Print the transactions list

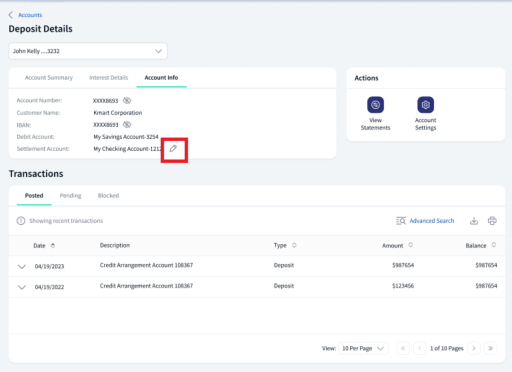(492, 221)
